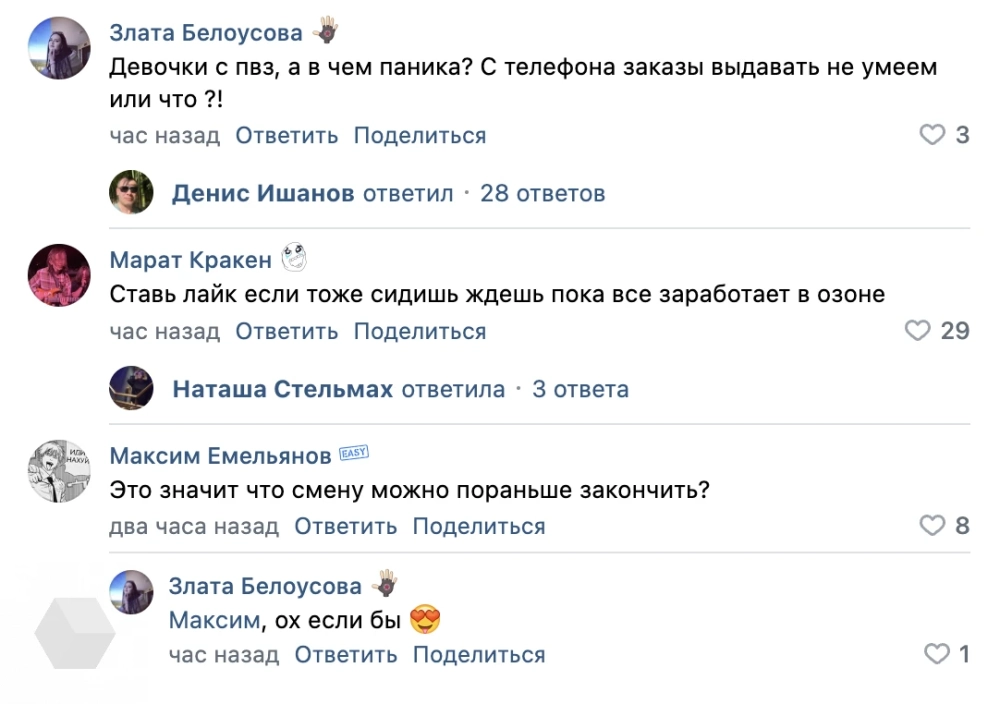Click Денис Ишанов's small avatar
Viewport: 1000px width, 704px height.
coord(131,192)
